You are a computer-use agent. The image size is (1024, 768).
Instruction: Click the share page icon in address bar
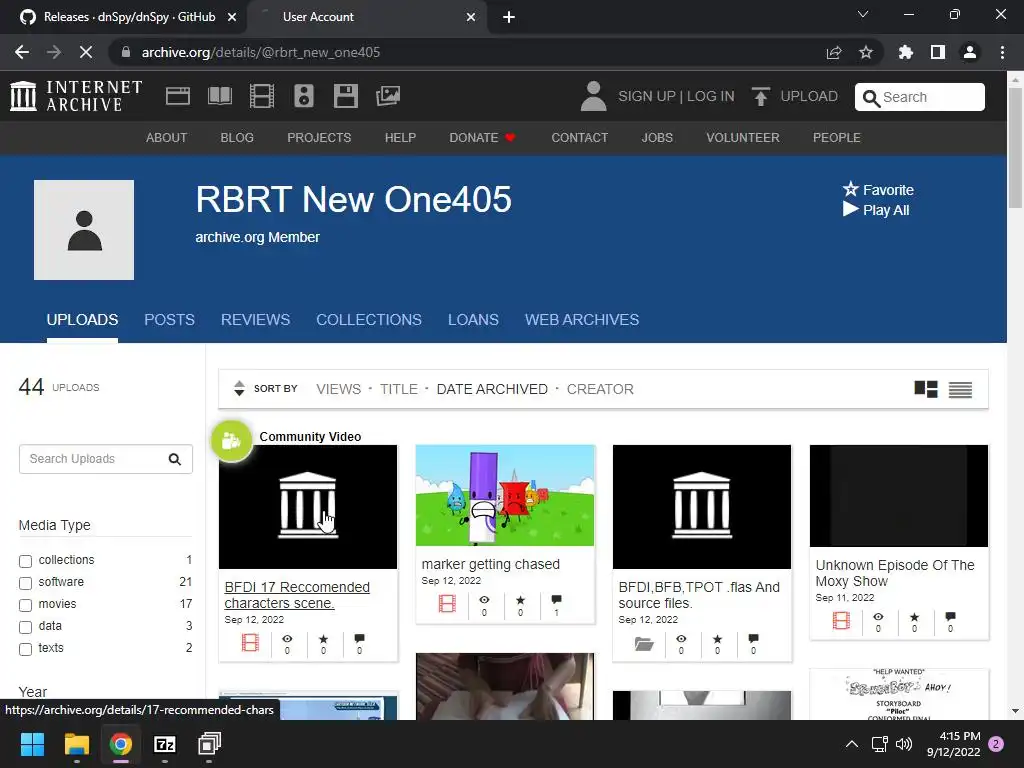coord(834,52)
